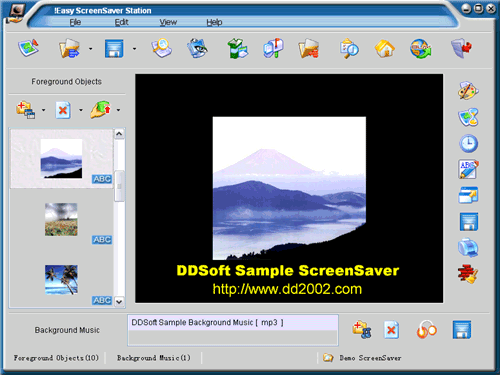Click the mailbox toolbar icon

pos(273,48)
